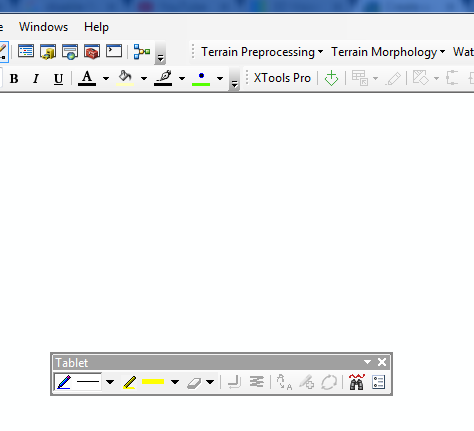
Task: Click the XTools shape conversion icon
Action: pos(421,78)
